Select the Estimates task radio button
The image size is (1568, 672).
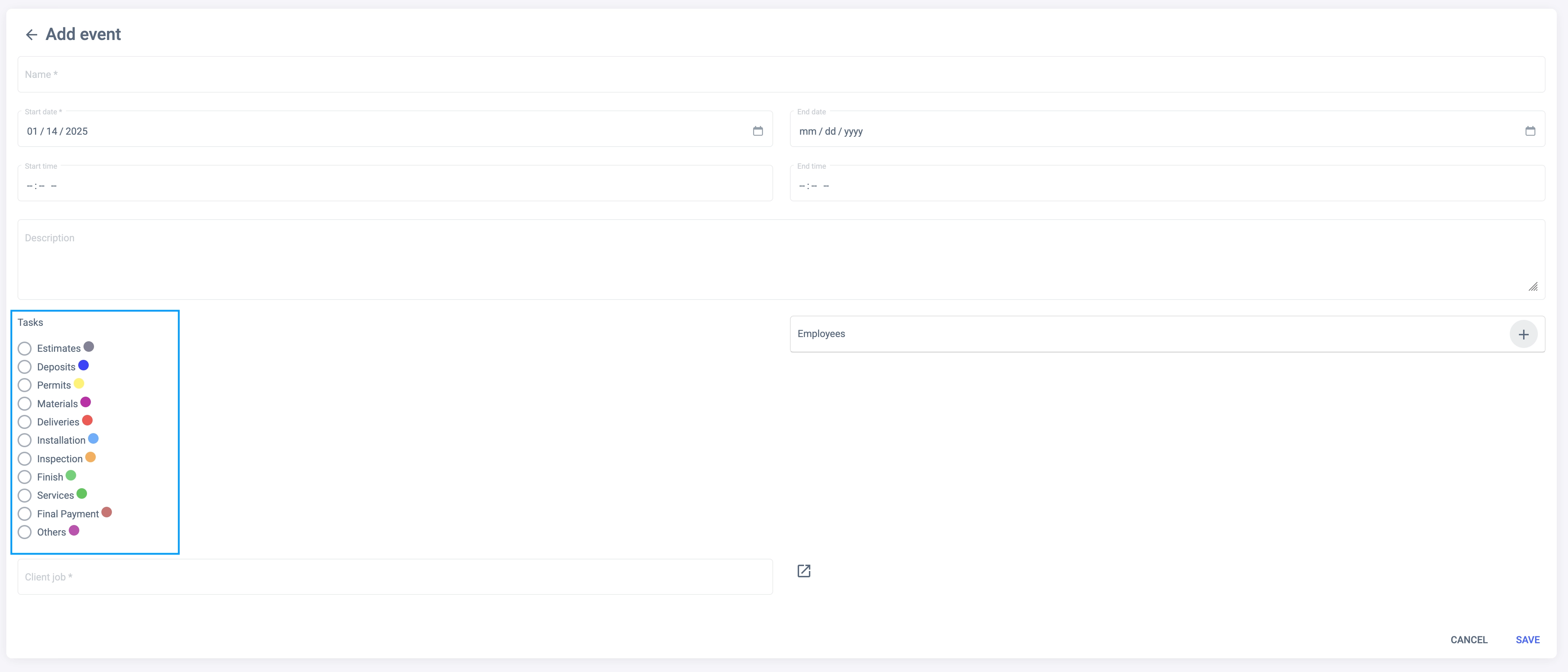pyautogui.click(x=24, y=349)
